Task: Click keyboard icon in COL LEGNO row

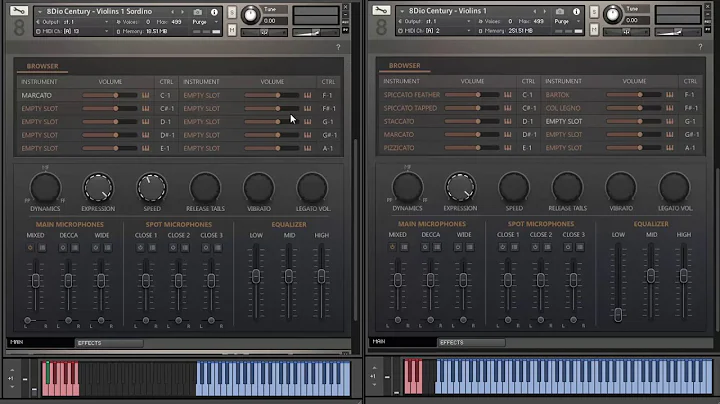Action: [x=669, y=108]
